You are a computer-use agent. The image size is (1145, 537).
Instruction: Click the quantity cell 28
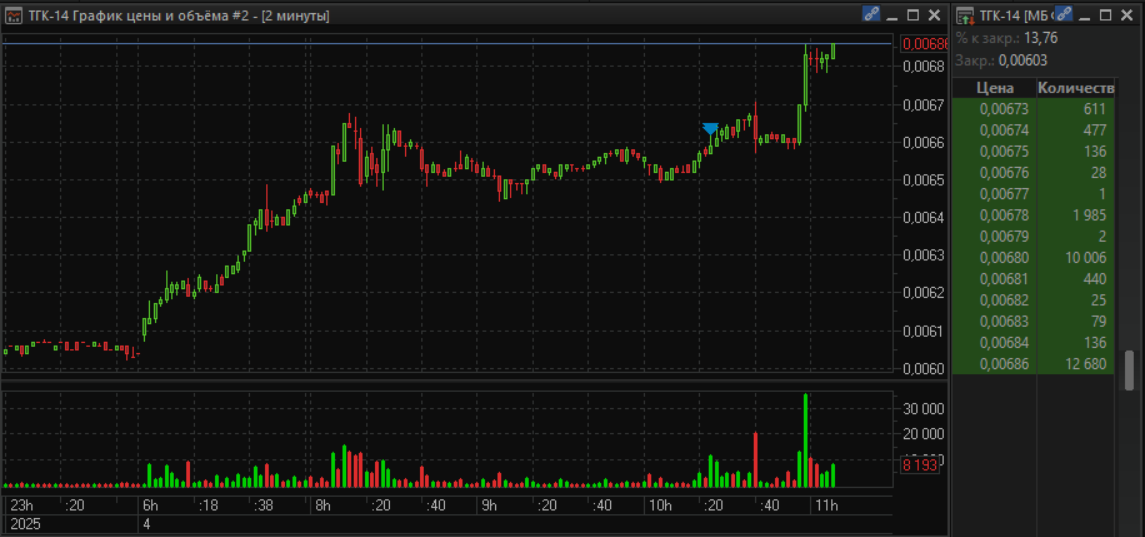(x=1076, y=173)
